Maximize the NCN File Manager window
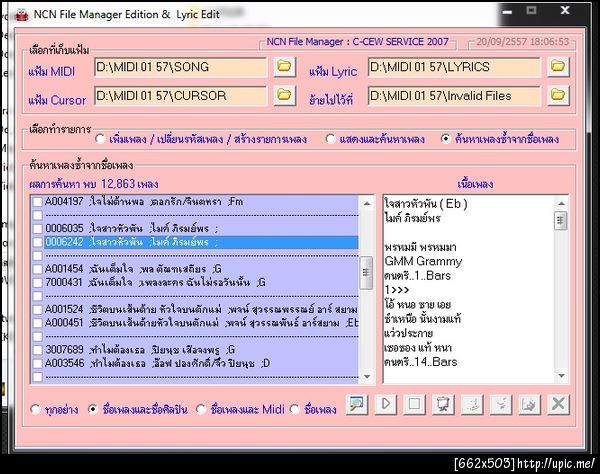This screenshot has height=474, width=600. click(531, 11)
